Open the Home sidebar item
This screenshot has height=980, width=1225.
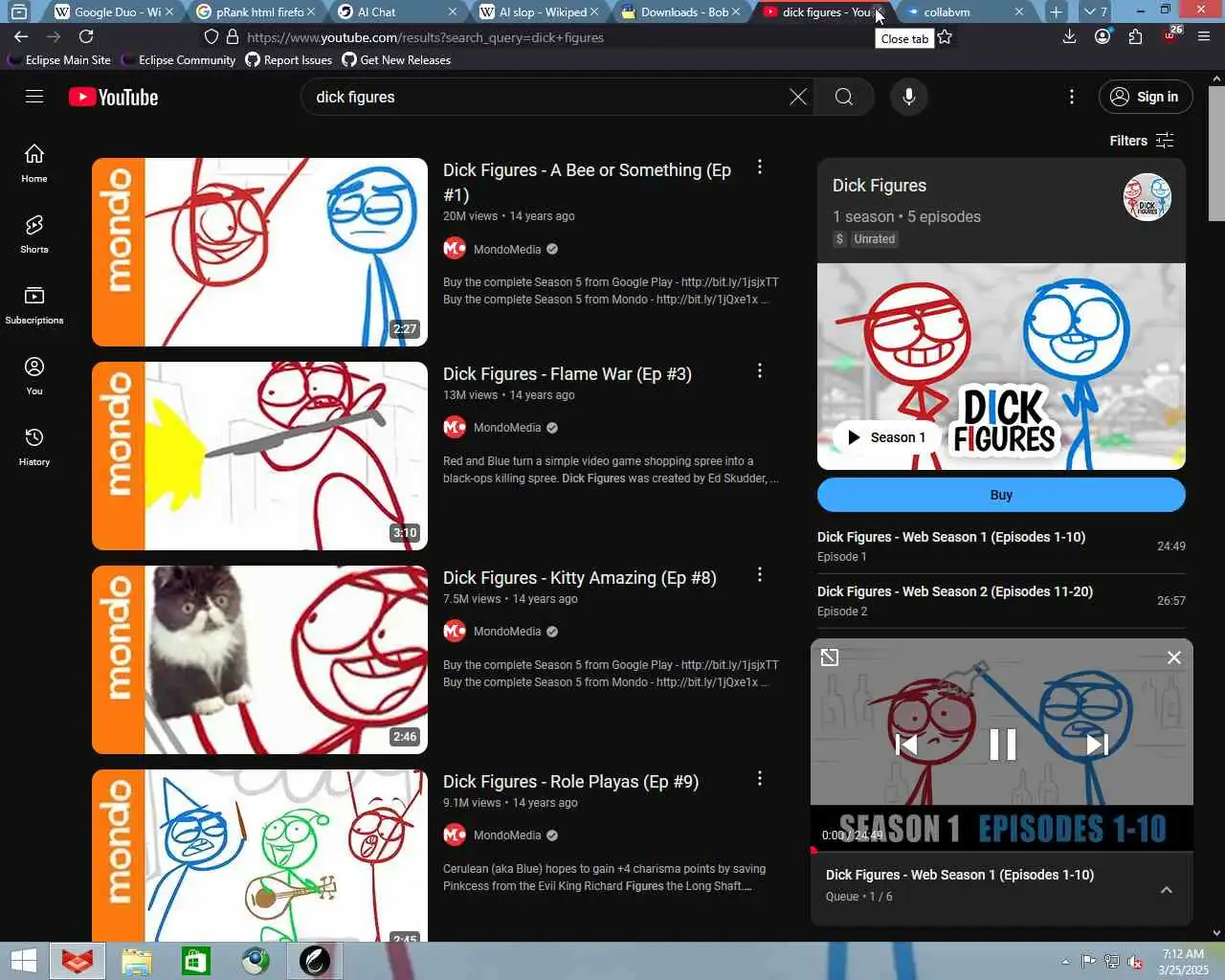coord(34,164)
